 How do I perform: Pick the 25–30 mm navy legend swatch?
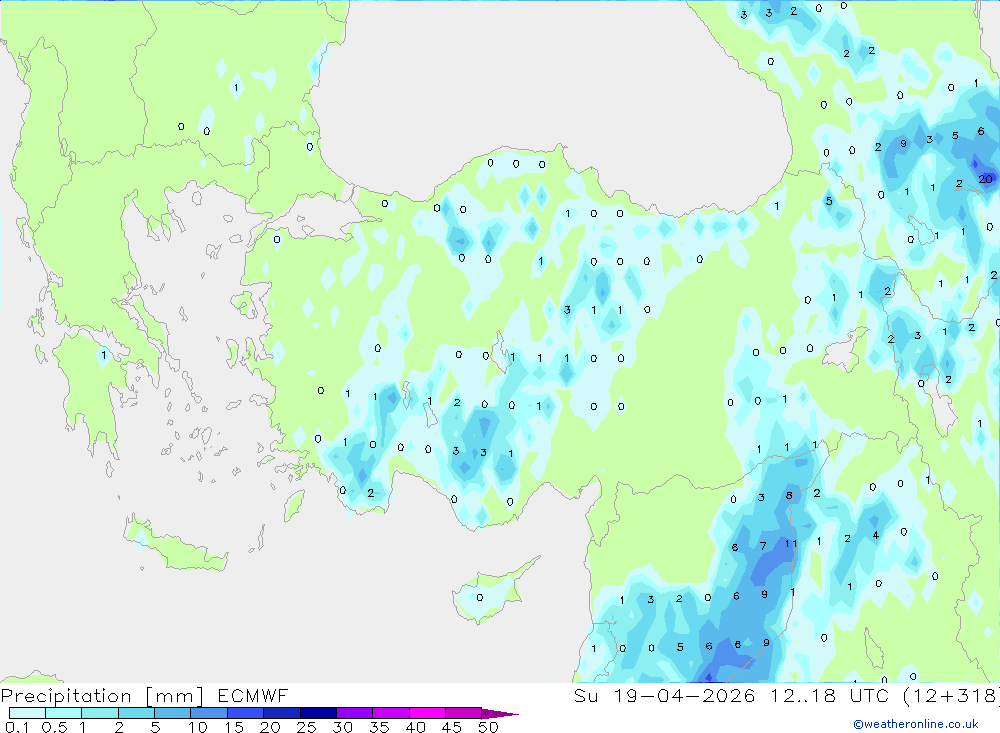pyautogui.click(x=318, y=713)
